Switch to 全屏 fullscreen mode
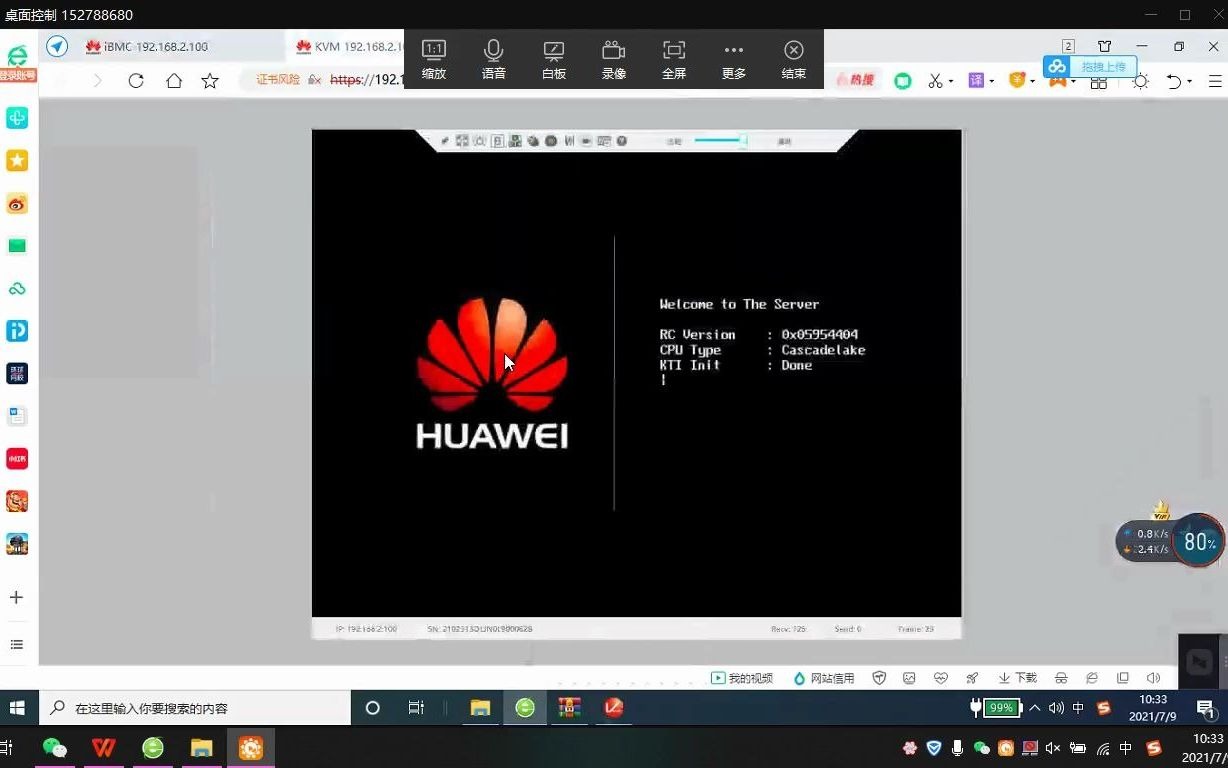 click(674, 59)
